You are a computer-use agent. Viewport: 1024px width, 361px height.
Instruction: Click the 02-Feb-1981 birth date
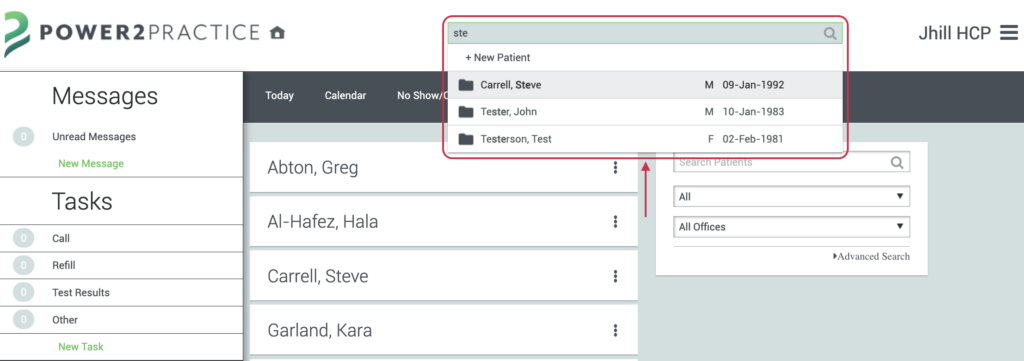click(753, 139)
